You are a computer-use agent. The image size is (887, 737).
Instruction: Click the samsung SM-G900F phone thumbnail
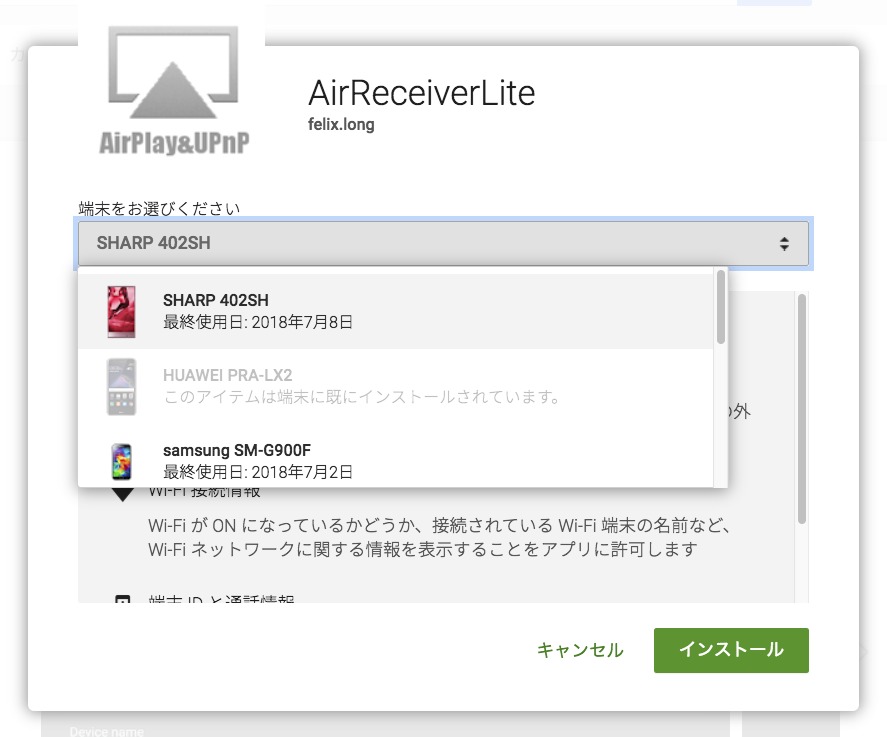tap(122, 462)
